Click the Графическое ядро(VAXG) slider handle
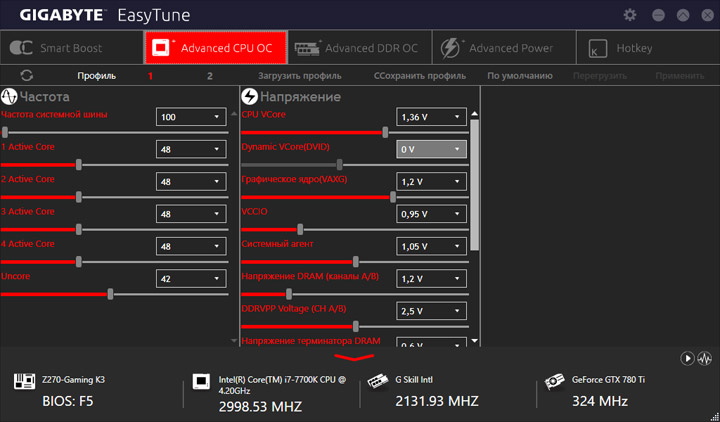Screen dimensions: 720x422 [x=393, y=197]
